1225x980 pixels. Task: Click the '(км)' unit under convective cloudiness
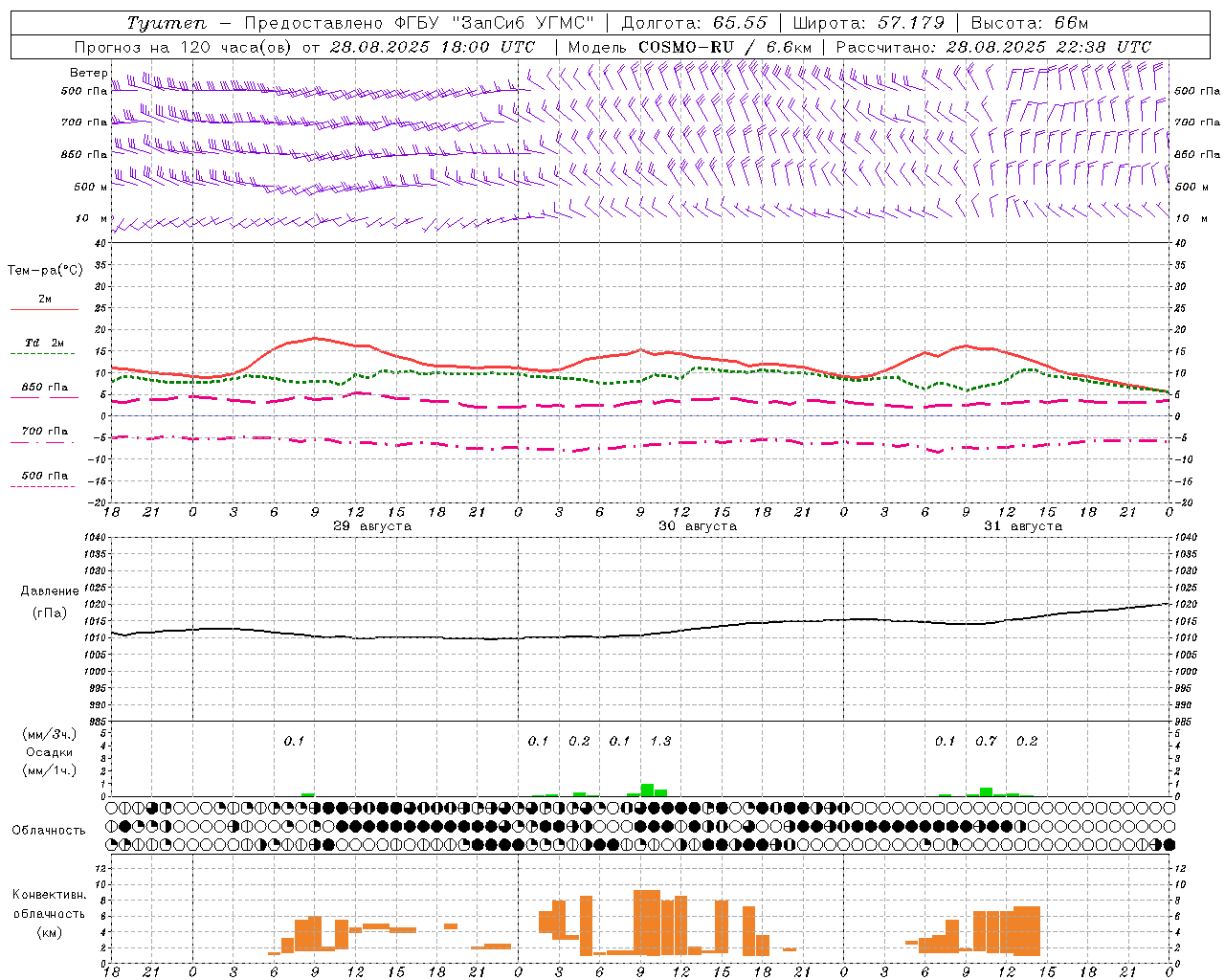pos(50,932)
